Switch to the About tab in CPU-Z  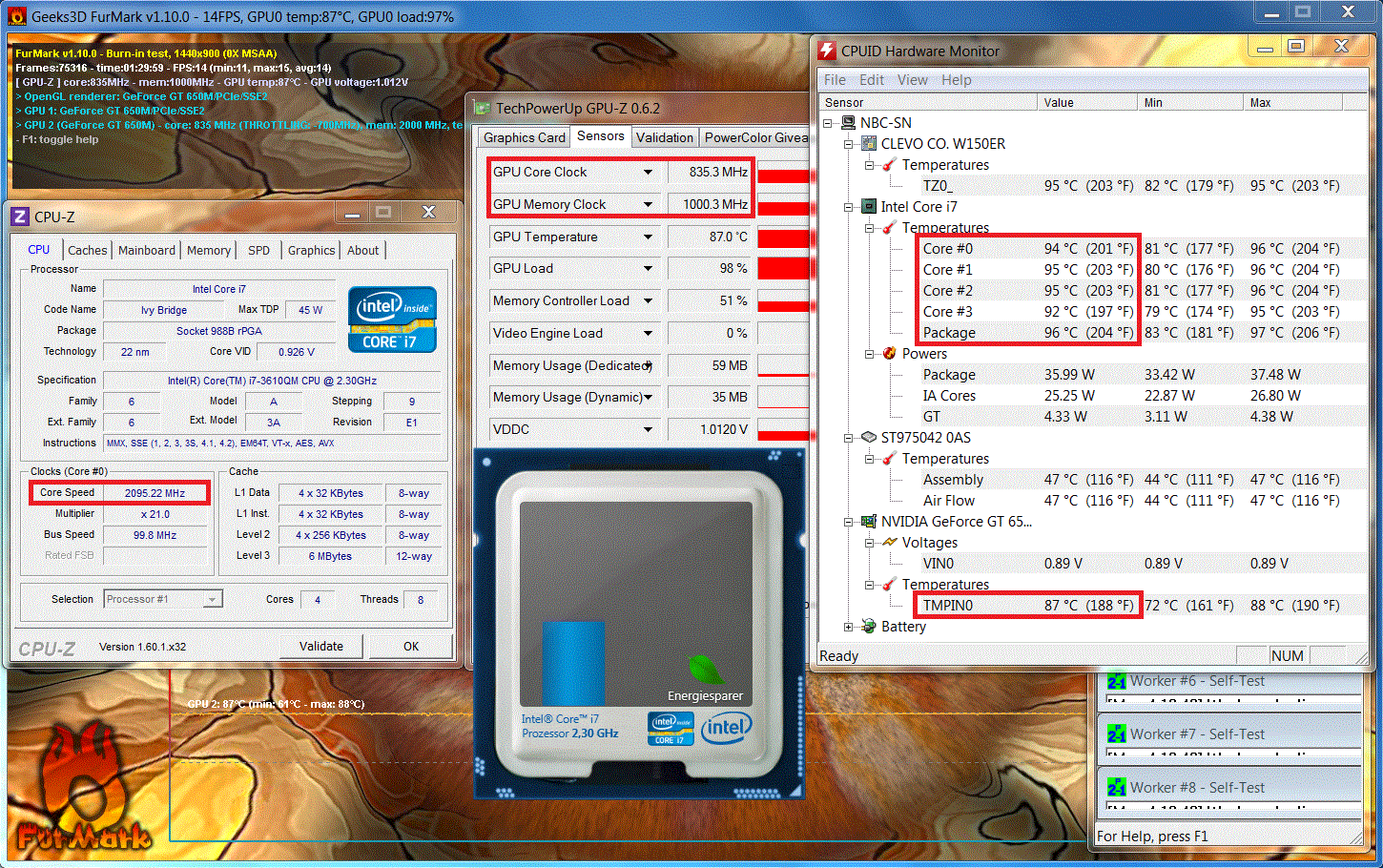click(x=363, y=250)
